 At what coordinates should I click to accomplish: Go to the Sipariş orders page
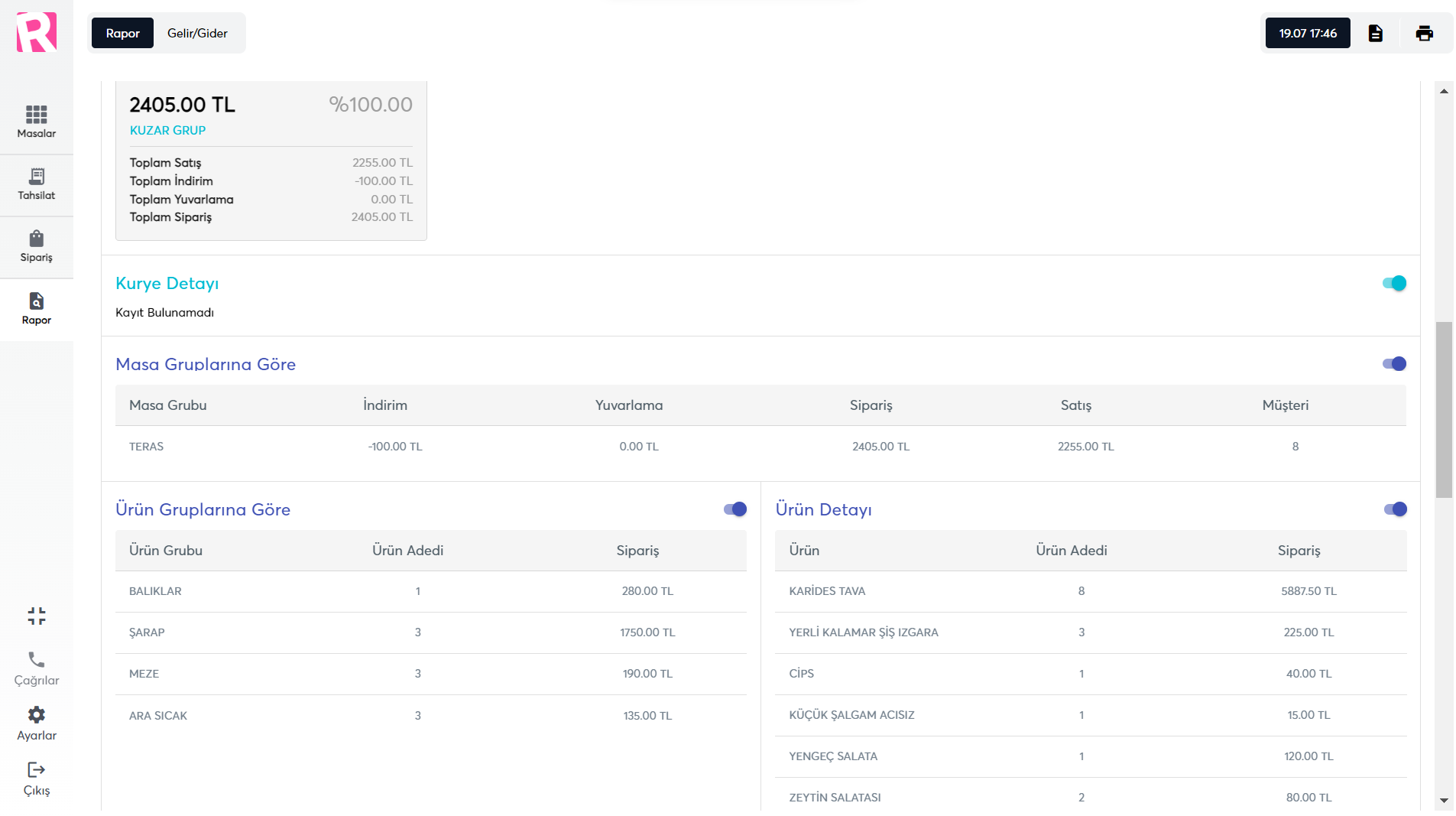36,246
